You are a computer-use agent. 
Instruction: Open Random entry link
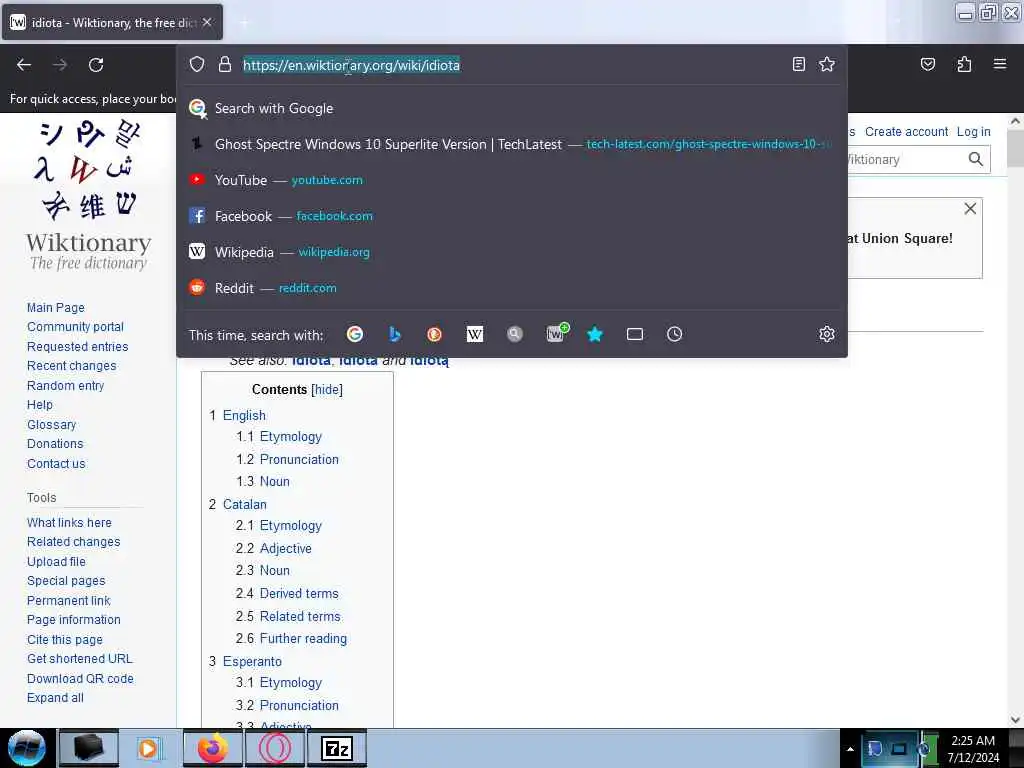point(65,386)
